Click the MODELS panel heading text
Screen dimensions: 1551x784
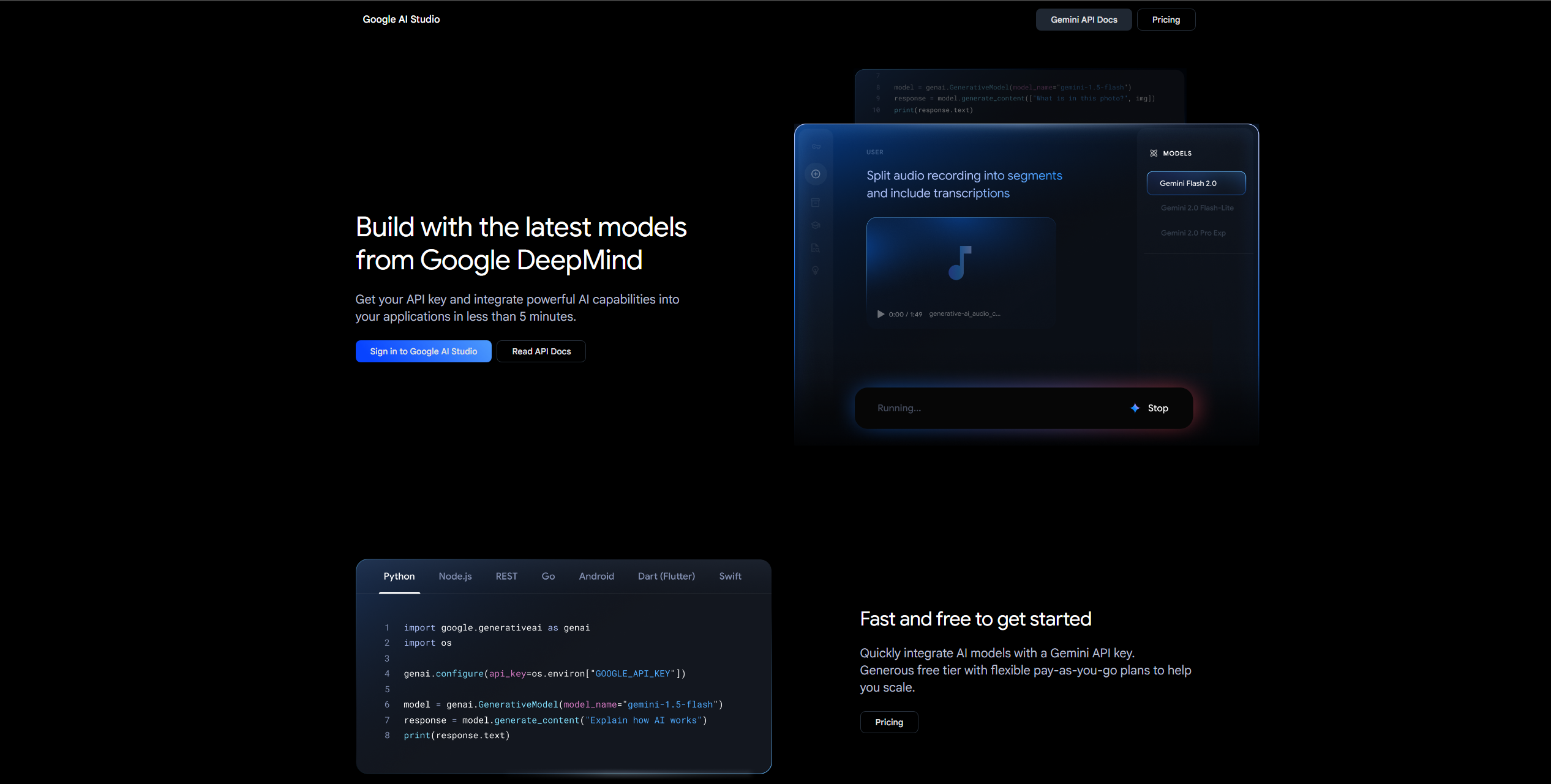pyautogui.click(x=1177, y=153)
